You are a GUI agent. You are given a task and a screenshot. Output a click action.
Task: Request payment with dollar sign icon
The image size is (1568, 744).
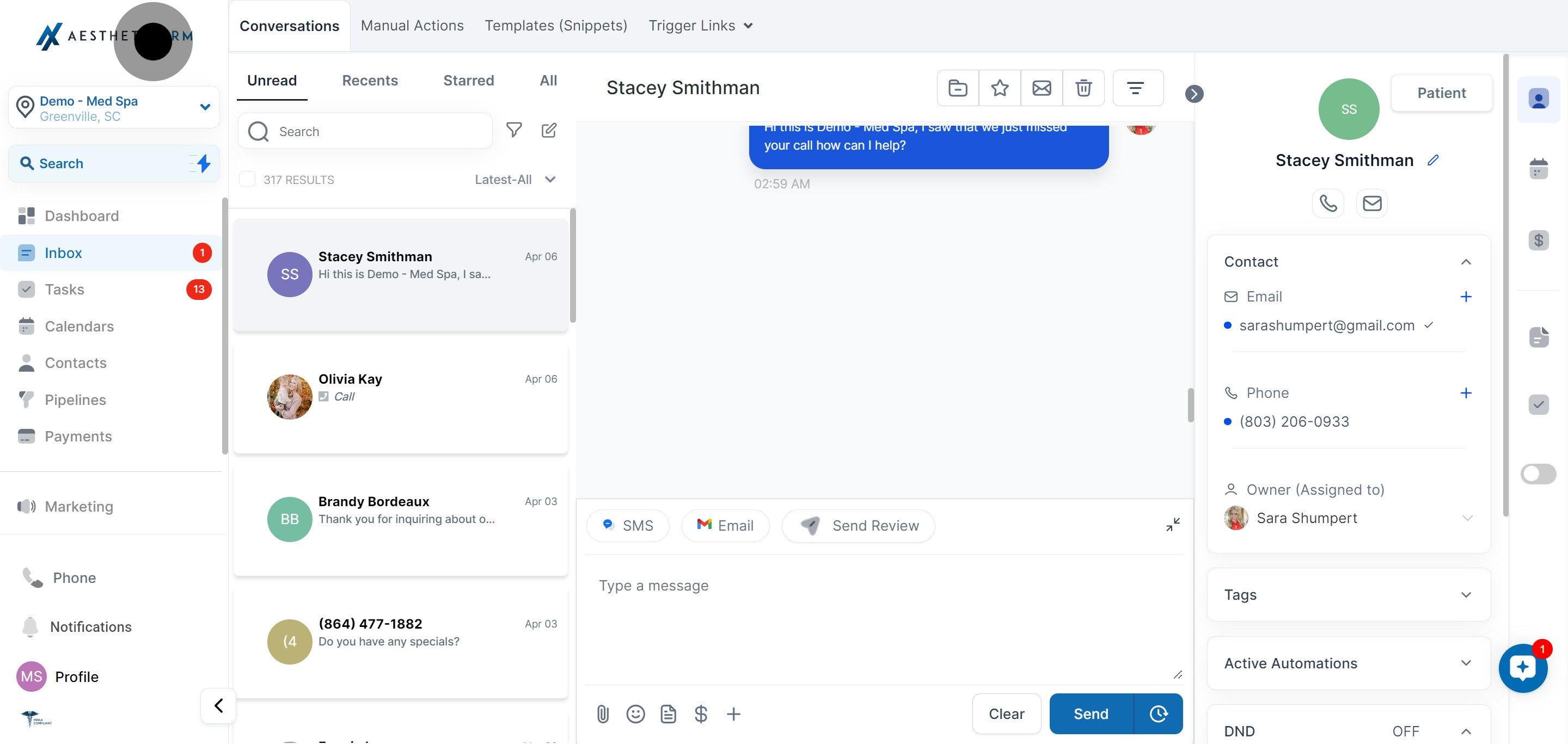pyautogui.click(x=701, y=714)
